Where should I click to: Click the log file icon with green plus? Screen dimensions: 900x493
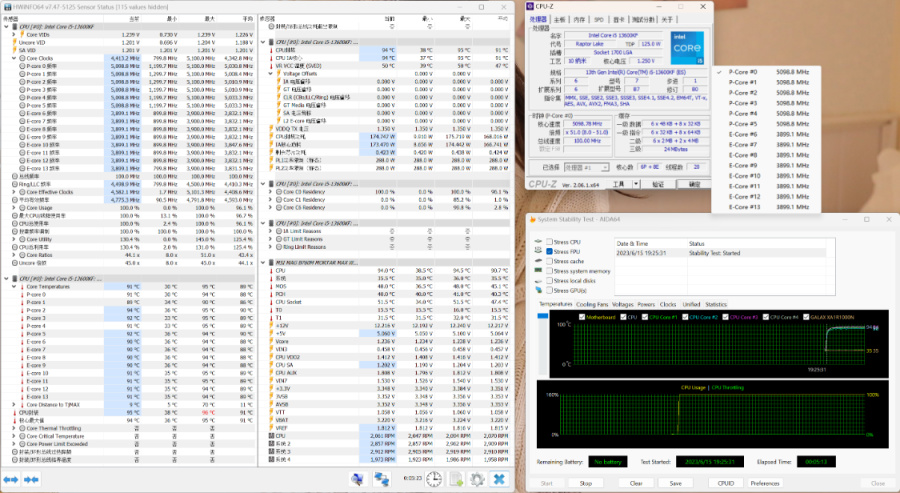coord(456,480)
